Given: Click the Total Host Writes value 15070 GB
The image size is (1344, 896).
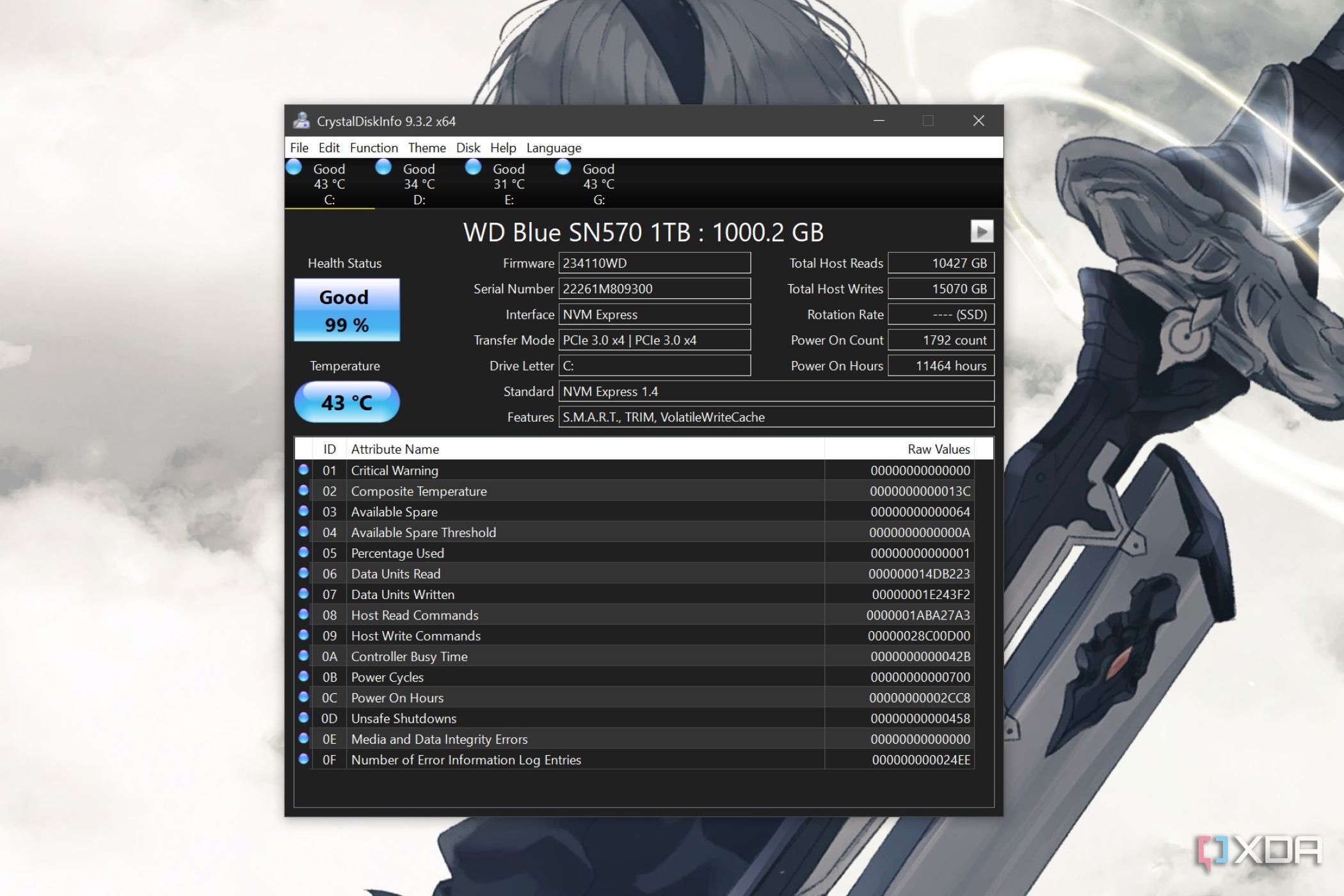Looking at the screenshot, I should (941, 289).
